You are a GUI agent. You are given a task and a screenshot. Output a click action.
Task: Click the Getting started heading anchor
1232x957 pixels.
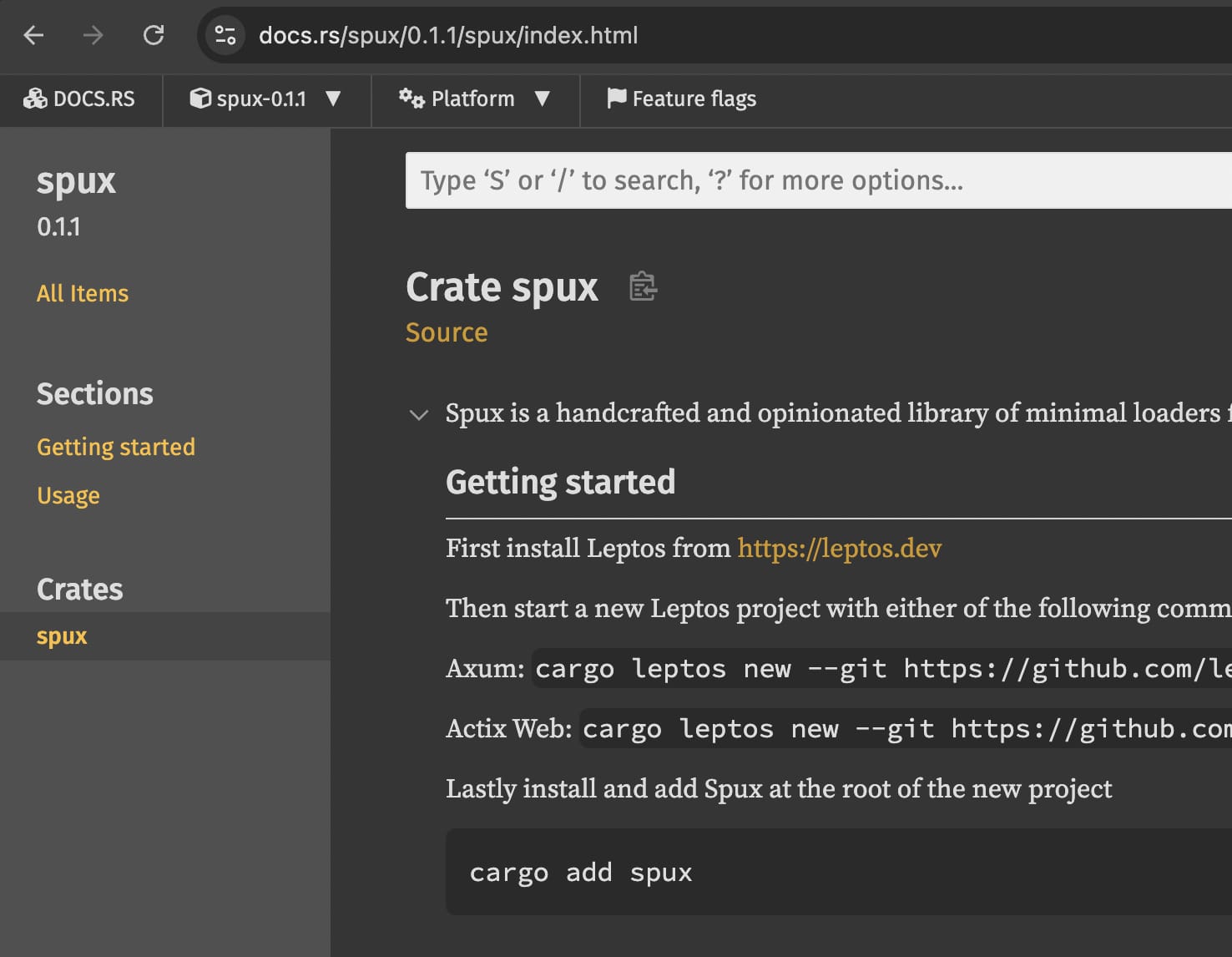[x=561, y=482]
